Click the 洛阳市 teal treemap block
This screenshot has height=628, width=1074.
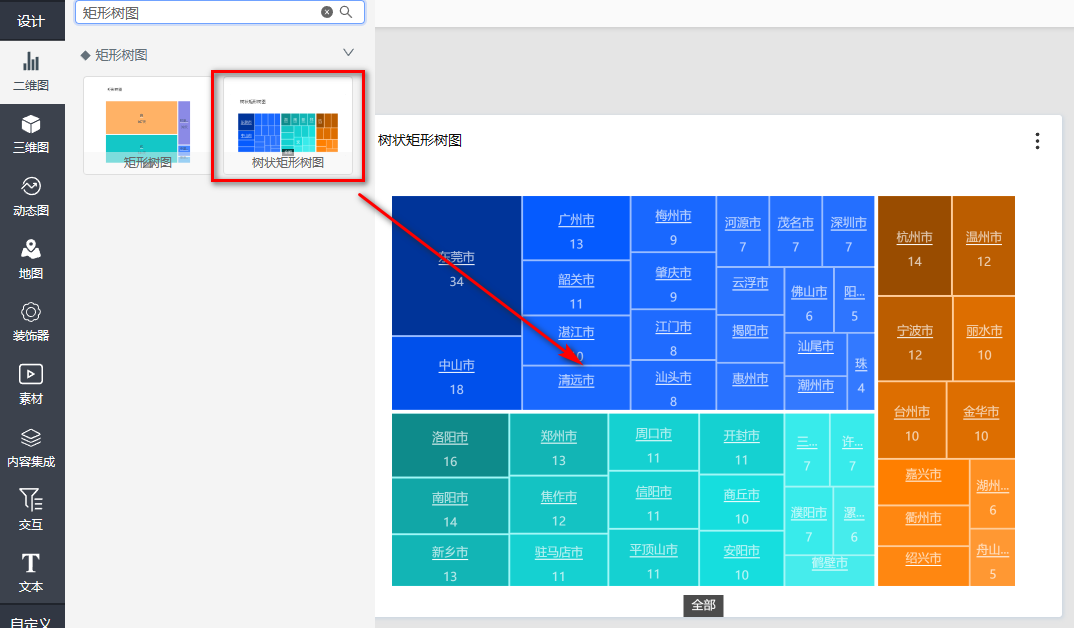450,438
